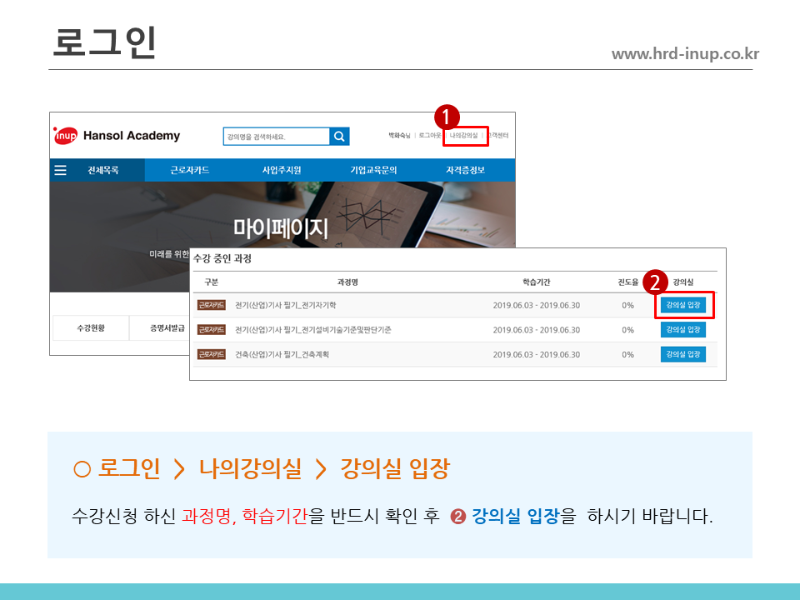Click the 강의명을 검색하세요 search field

point(277,136)
